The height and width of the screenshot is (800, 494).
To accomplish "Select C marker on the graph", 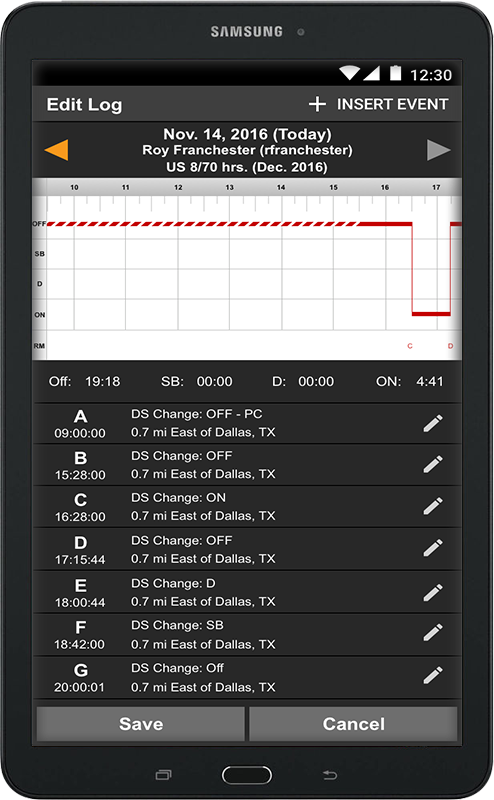I will click(410, 346).
